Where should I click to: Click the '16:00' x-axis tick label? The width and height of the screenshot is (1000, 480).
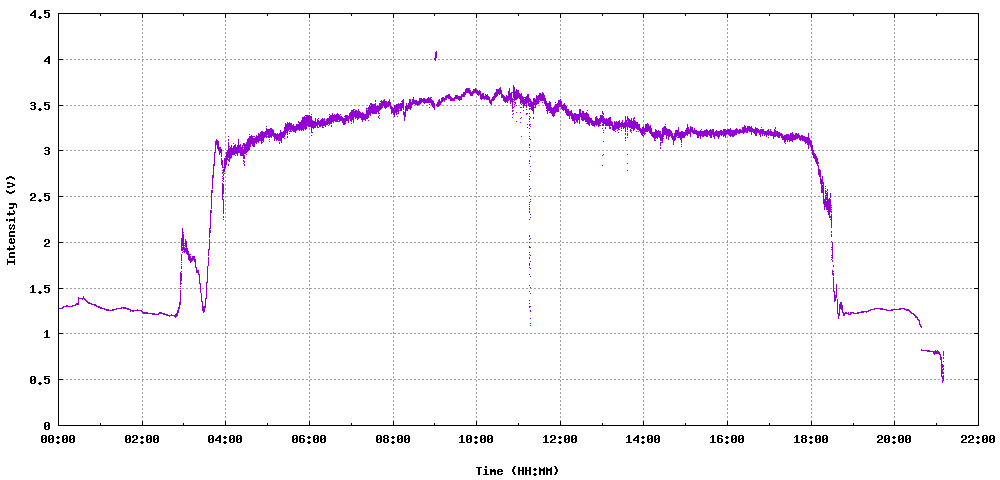[727, 439]
